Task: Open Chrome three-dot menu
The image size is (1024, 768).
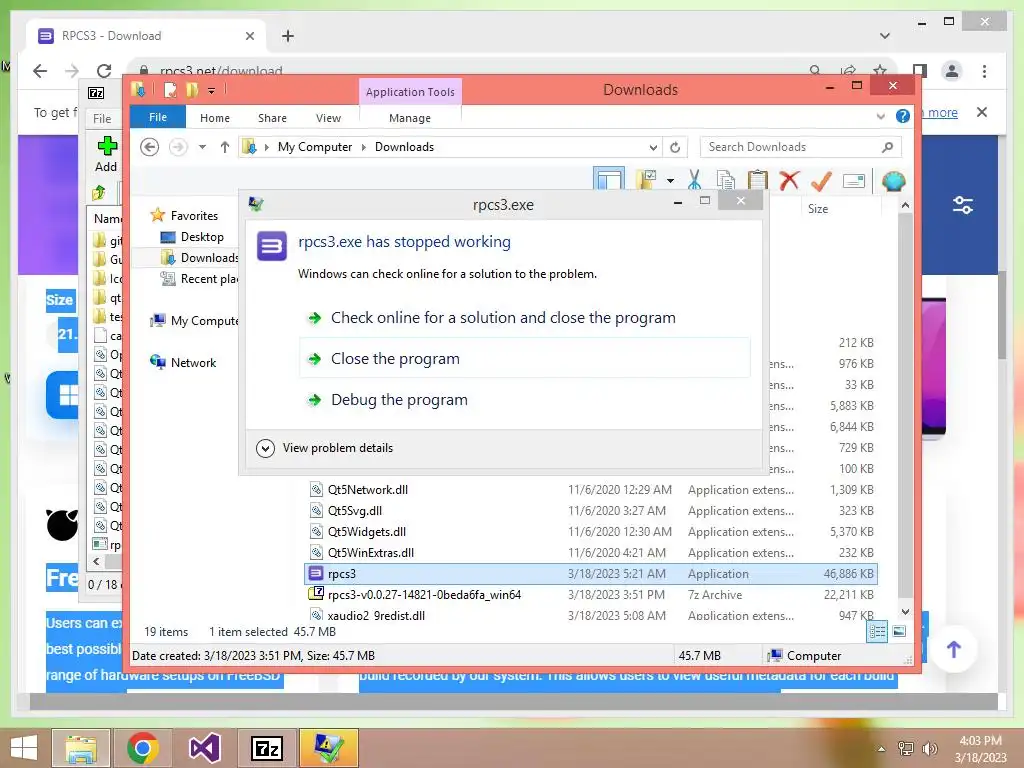Action: tap(984, 71)
